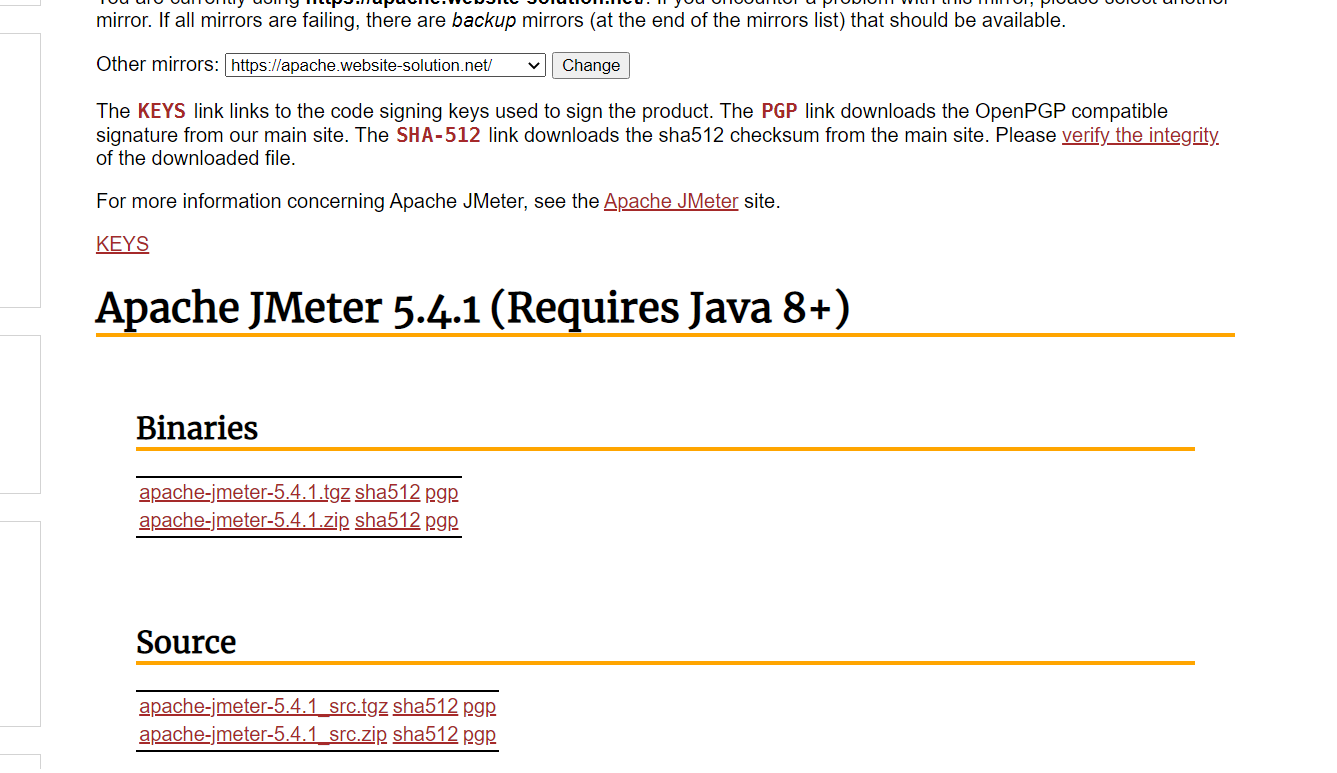The width and height of the screenshot is (1337, 773).
Task: Open pgp signature for source zip
Action: click(x=479, y=734)
